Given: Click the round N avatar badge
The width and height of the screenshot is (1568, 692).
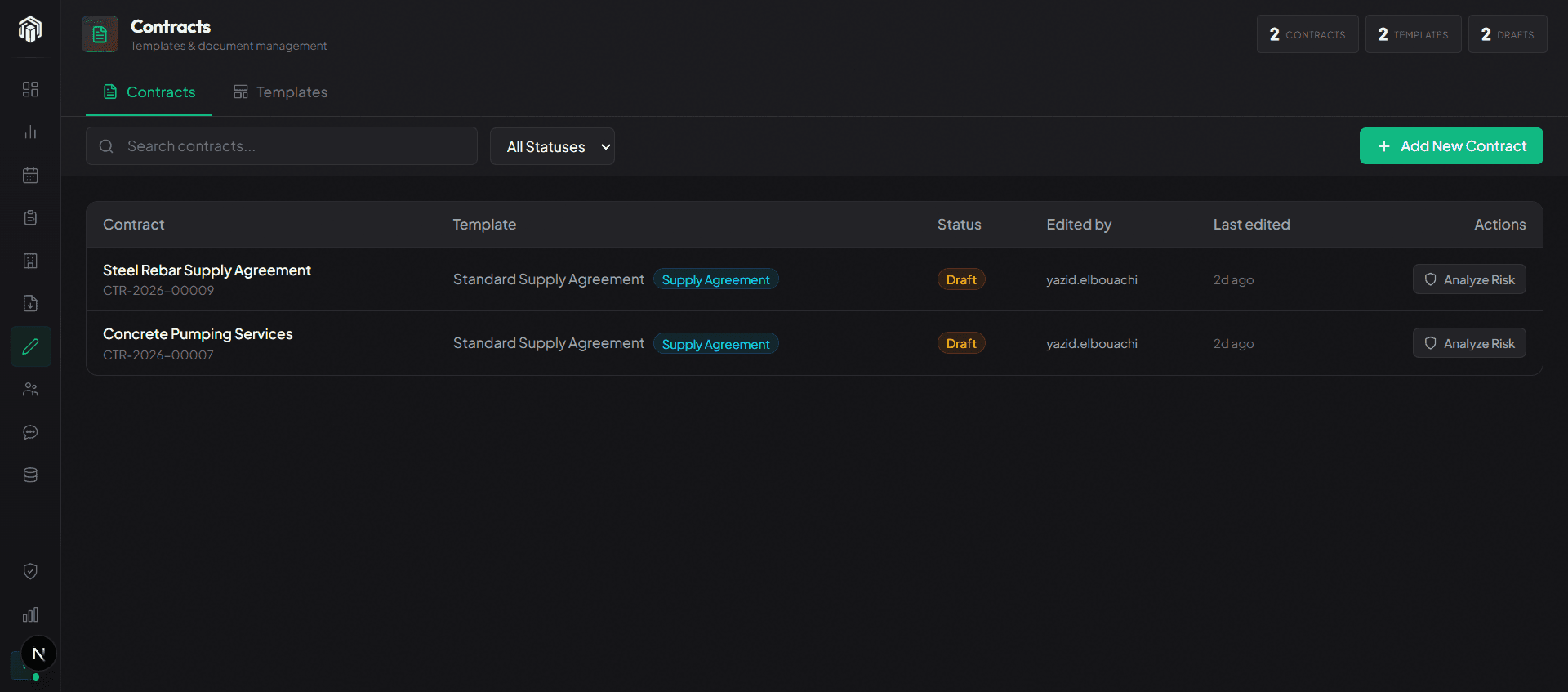Looking at the screenshot, I should click(x=38, y=654).
